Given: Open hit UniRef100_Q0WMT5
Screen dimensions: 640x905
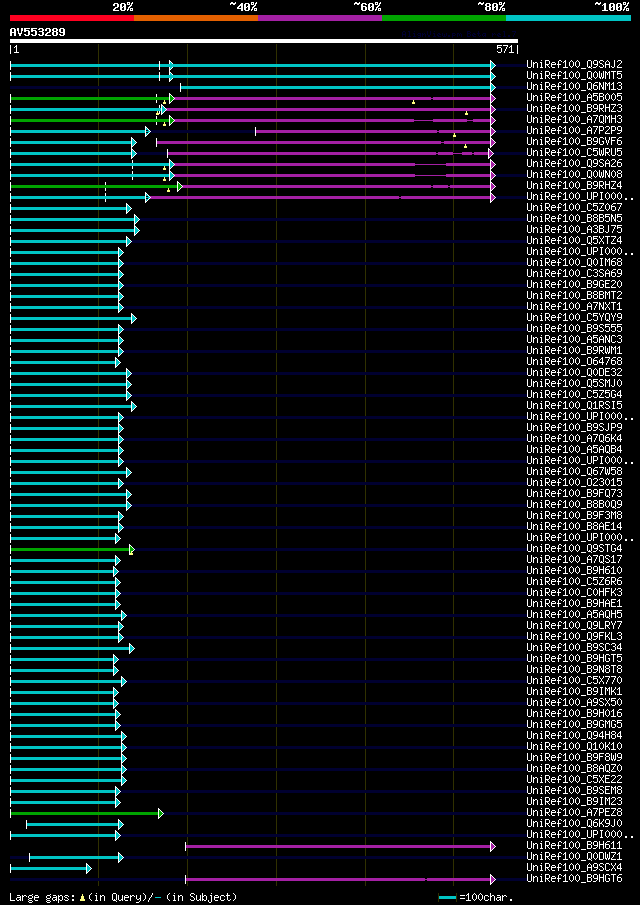Looking at the screenshot, I should click(575, 76).
